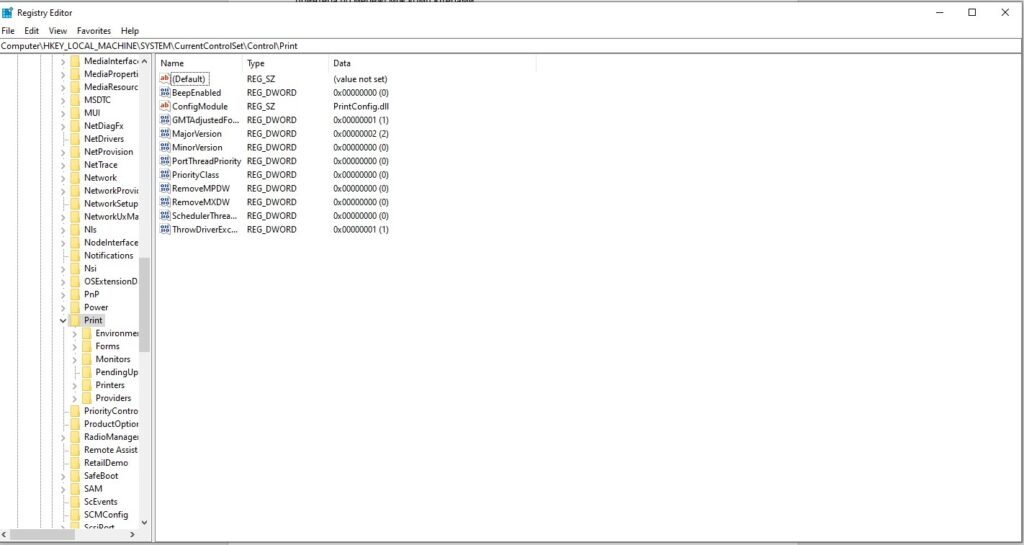The height and width of the screenshot is (545, 1024).
Task: Click the Printers folder icon
Action: pos(86,385)
